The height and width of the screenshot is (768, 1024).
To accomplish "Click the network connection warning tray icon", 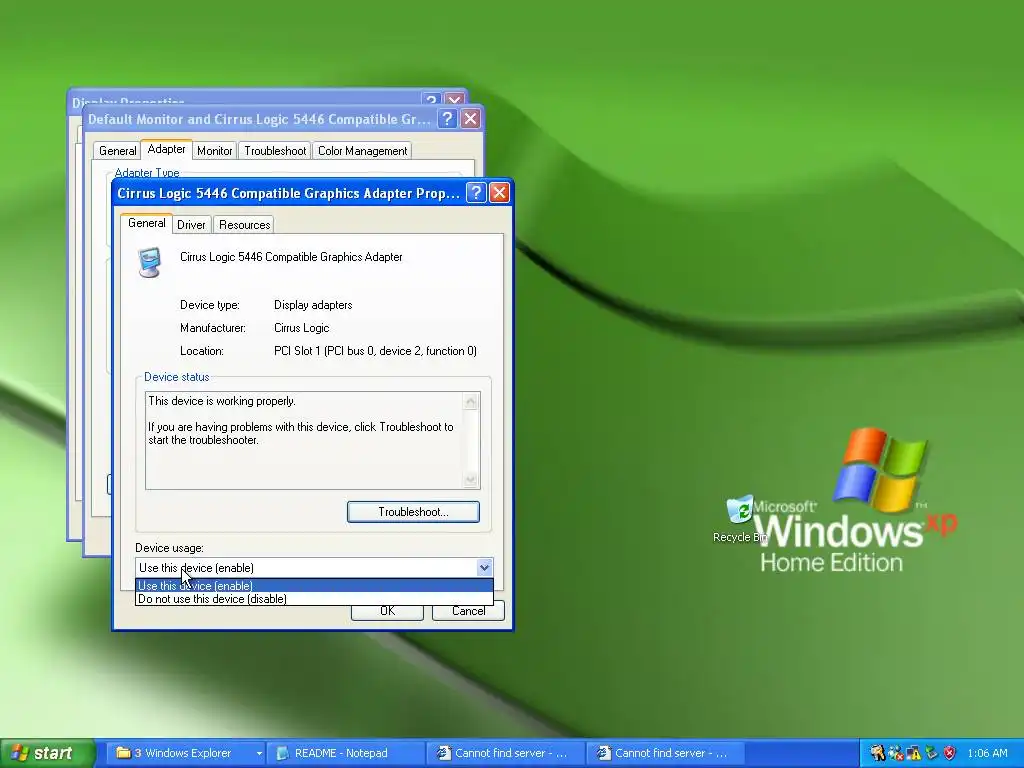I will 913,753.
